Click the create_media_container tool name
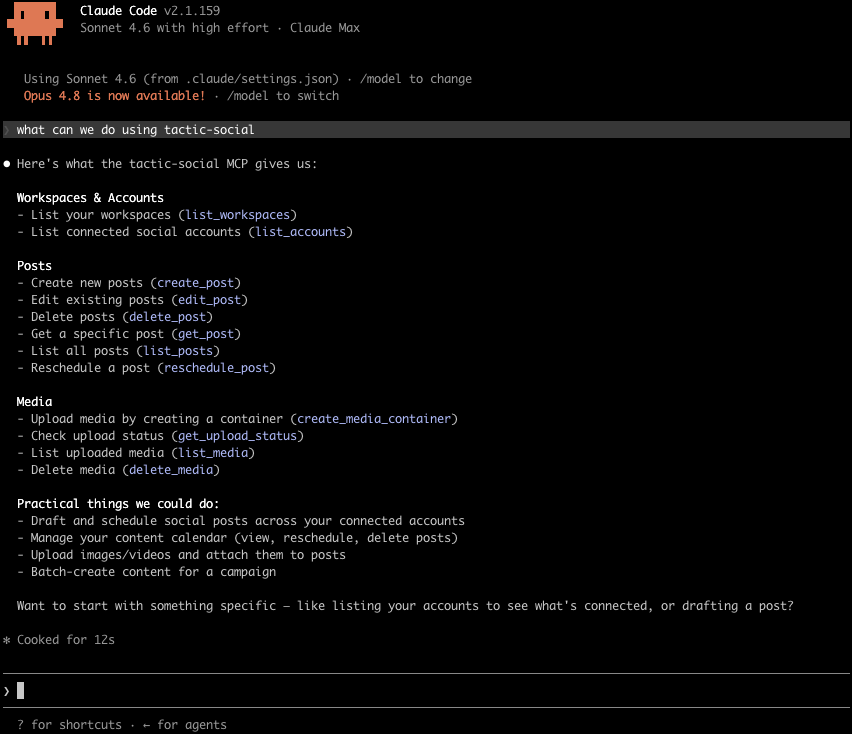 click(374, 419)
